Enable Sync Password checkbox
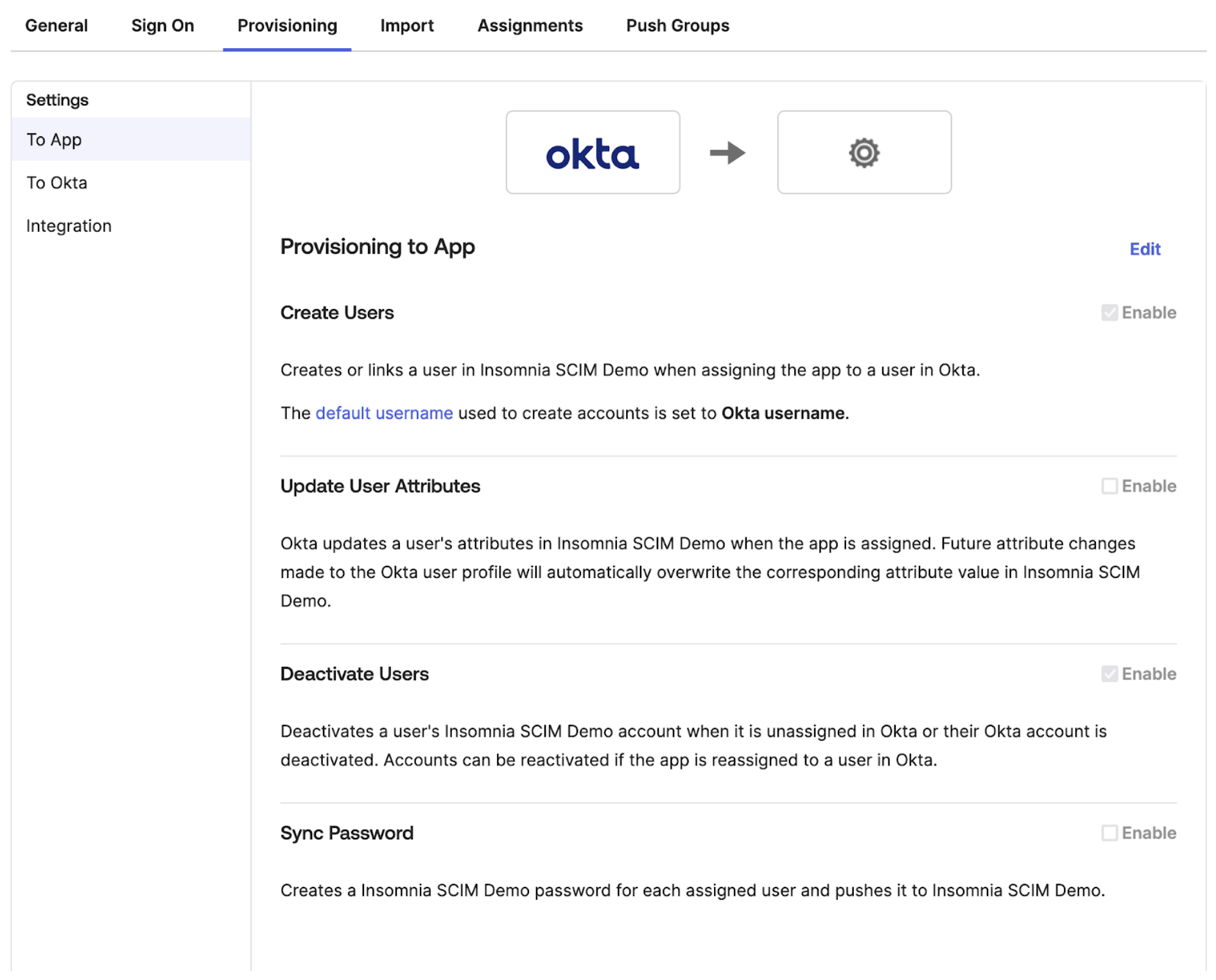Screen dimensions: 1216x980 pyautogui.click(x=1109, y=833)
